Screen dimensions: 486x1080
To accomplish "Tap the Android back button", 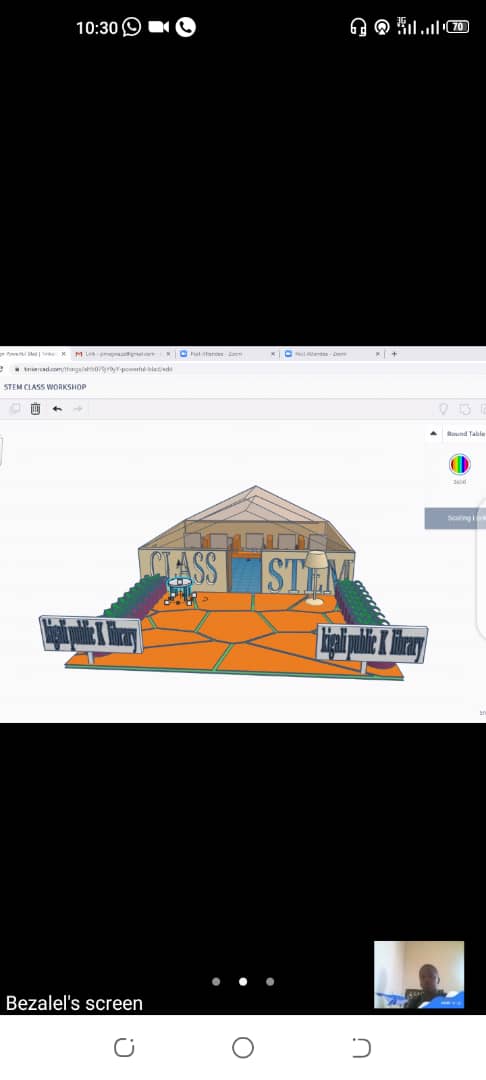I will [361, 1048].
